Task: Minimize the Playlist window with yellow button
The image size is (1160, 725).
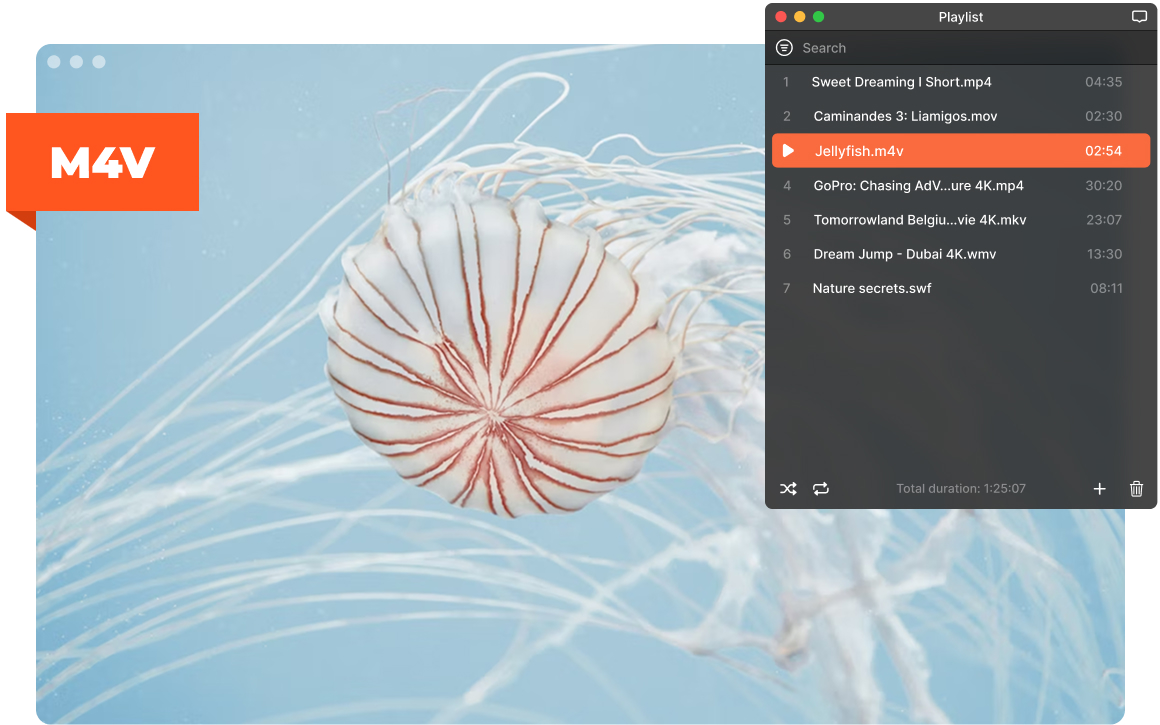Action: click(800, 16)
